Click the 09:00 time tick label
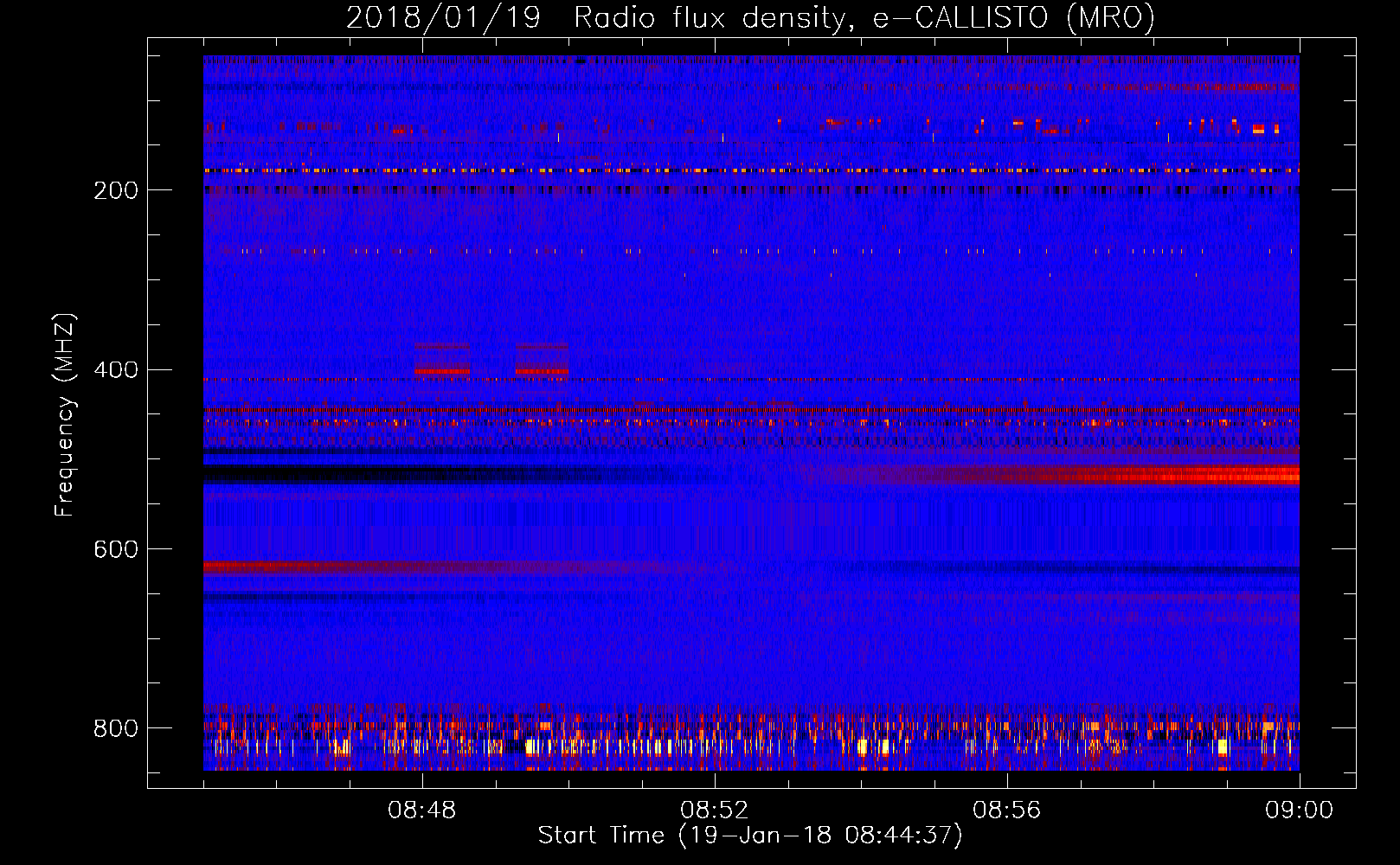1400x865 pixels. 1299,811
